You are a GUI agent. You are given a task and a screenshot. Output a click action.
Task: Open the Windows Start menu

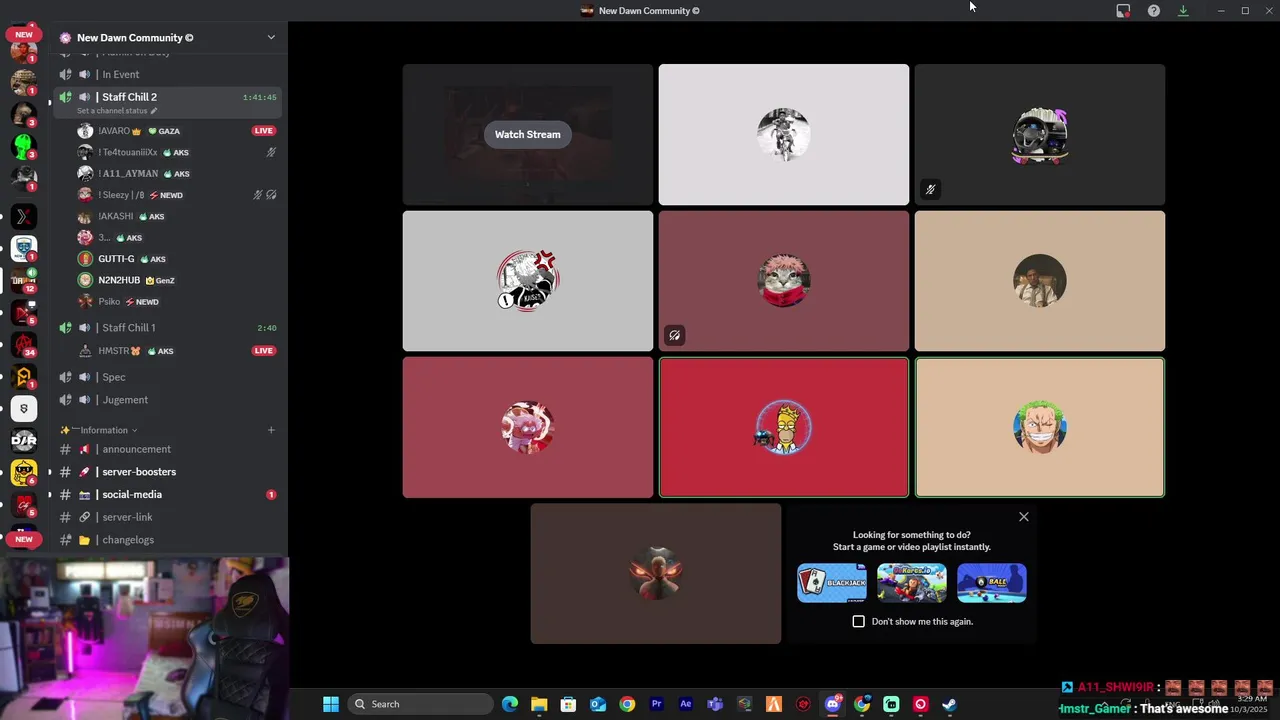[x=331, y=704]
